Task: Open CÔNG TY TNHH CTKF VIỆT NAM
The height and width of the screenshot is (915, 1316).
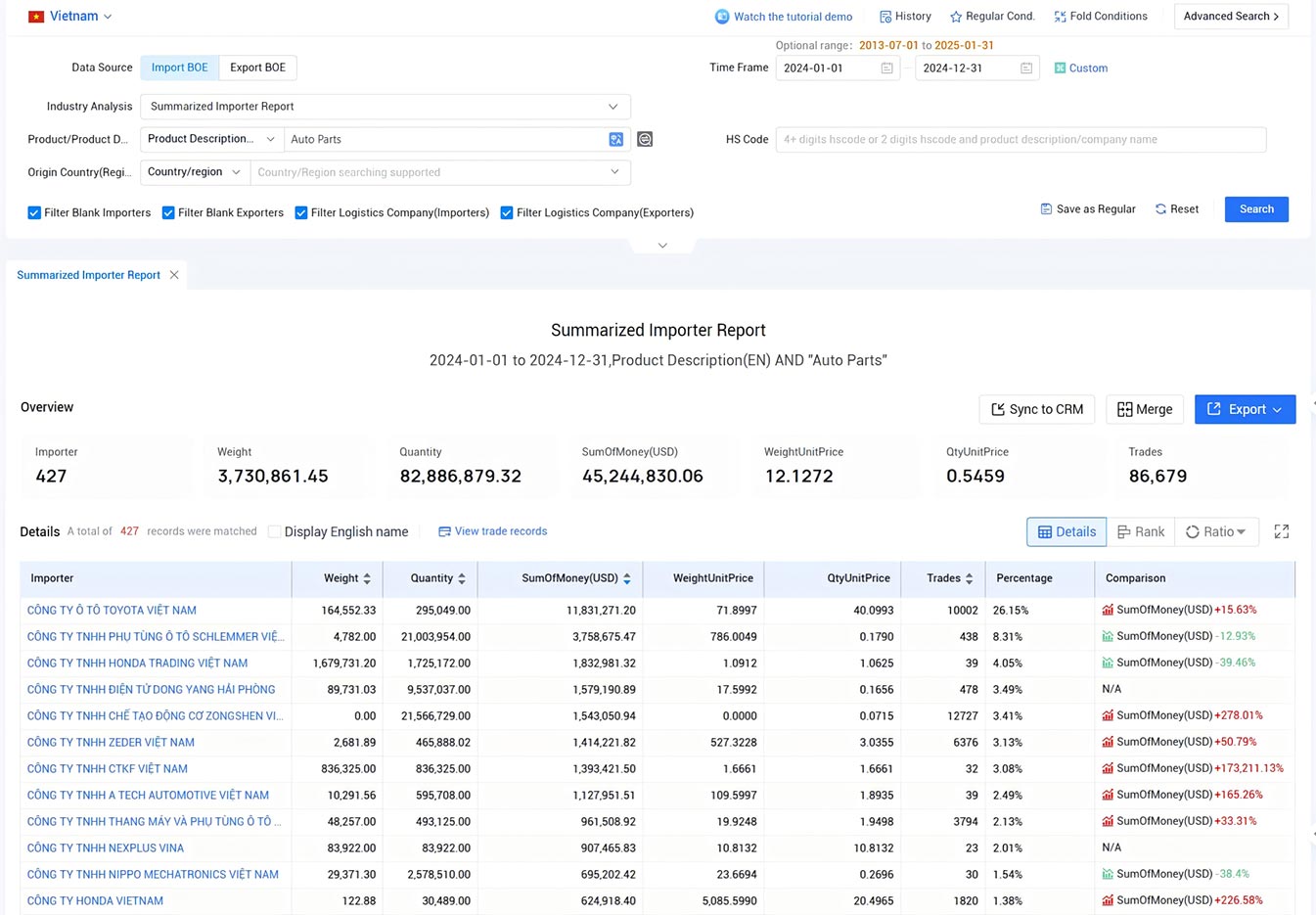Action: point(108,769)
